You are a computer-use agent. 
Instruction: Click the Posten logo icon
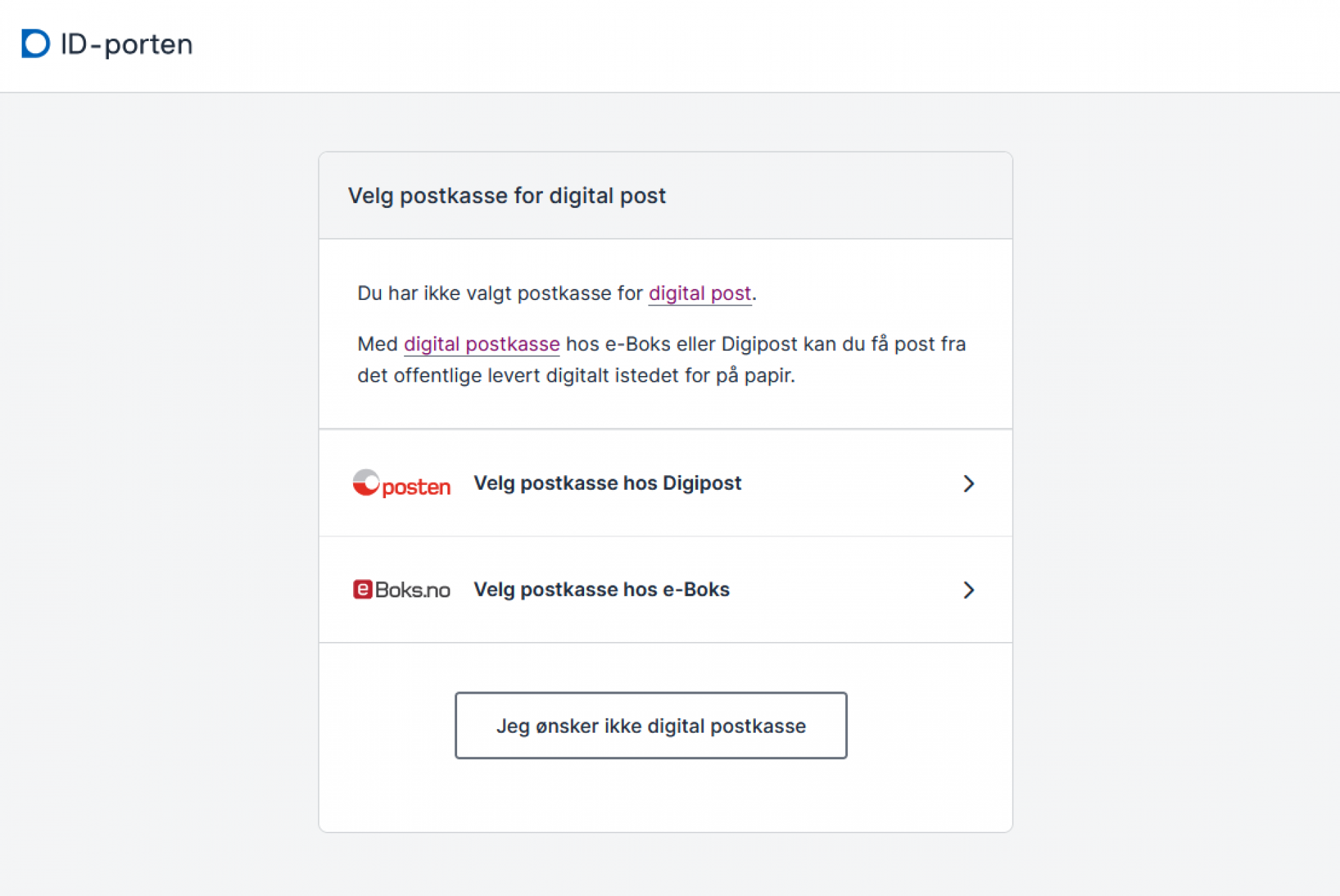401,484
